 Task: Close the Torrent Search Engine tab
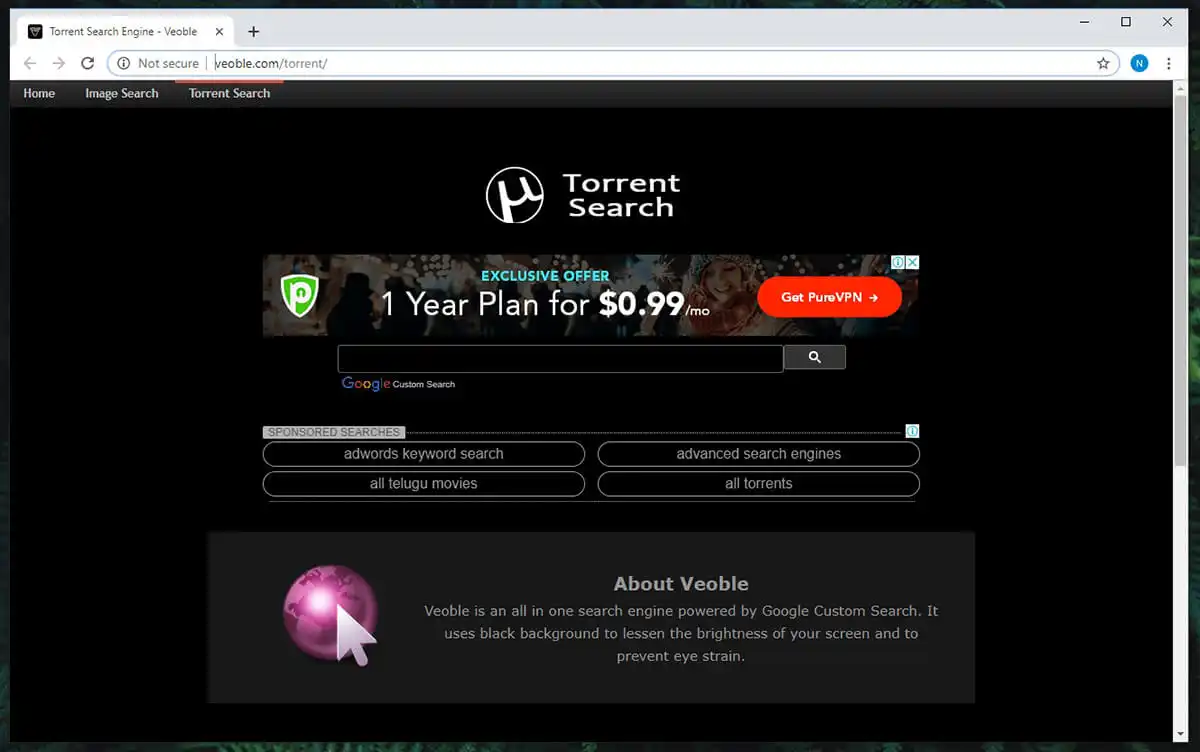click(220, 32)
